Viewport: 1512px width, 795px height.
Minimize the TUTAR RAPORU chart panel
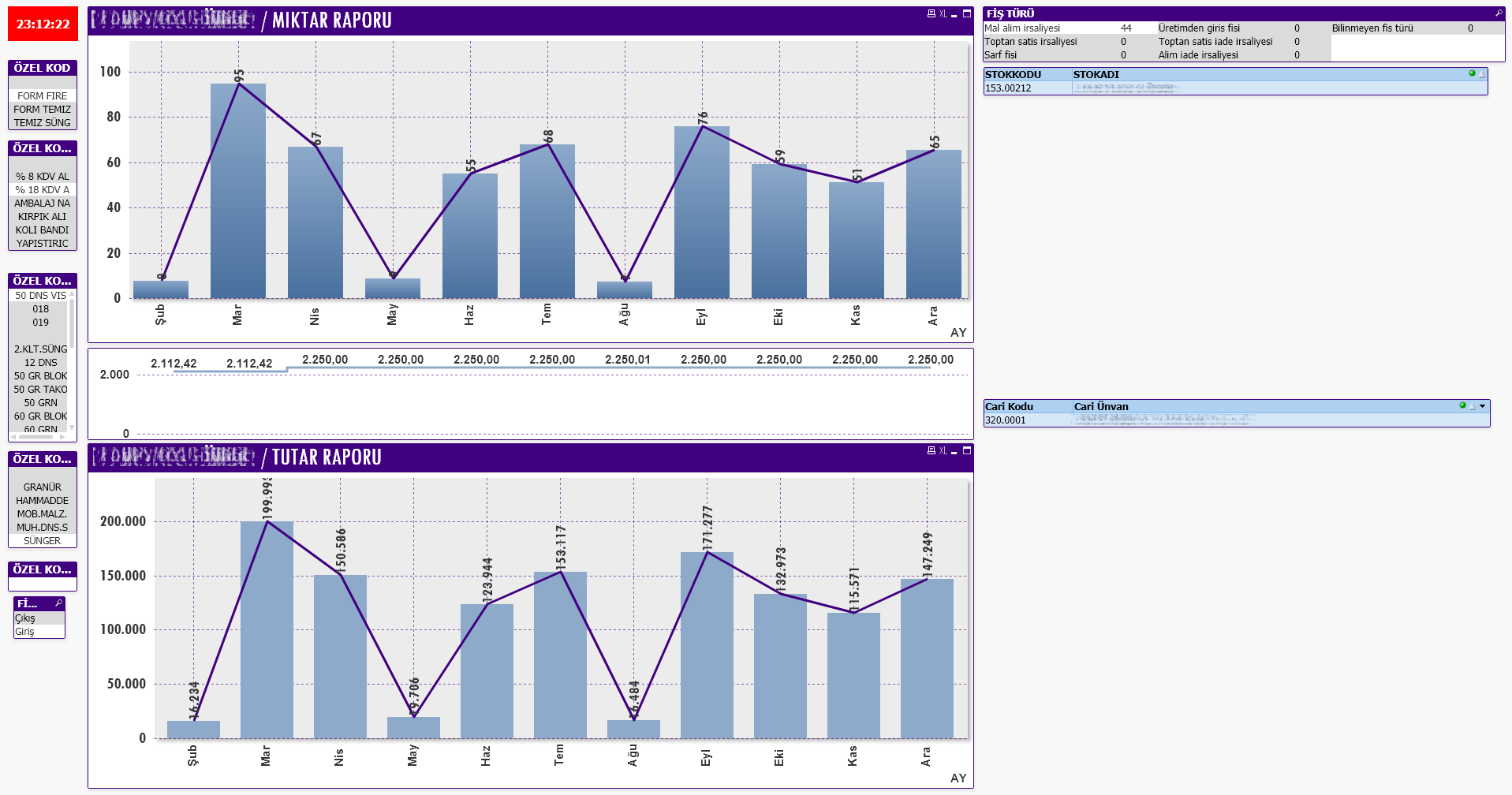point(954,452)
